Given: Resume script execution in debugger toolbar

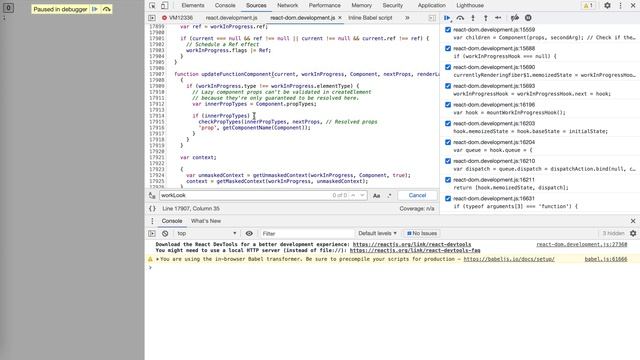Looking at the screenshot, I should point(447,18).
